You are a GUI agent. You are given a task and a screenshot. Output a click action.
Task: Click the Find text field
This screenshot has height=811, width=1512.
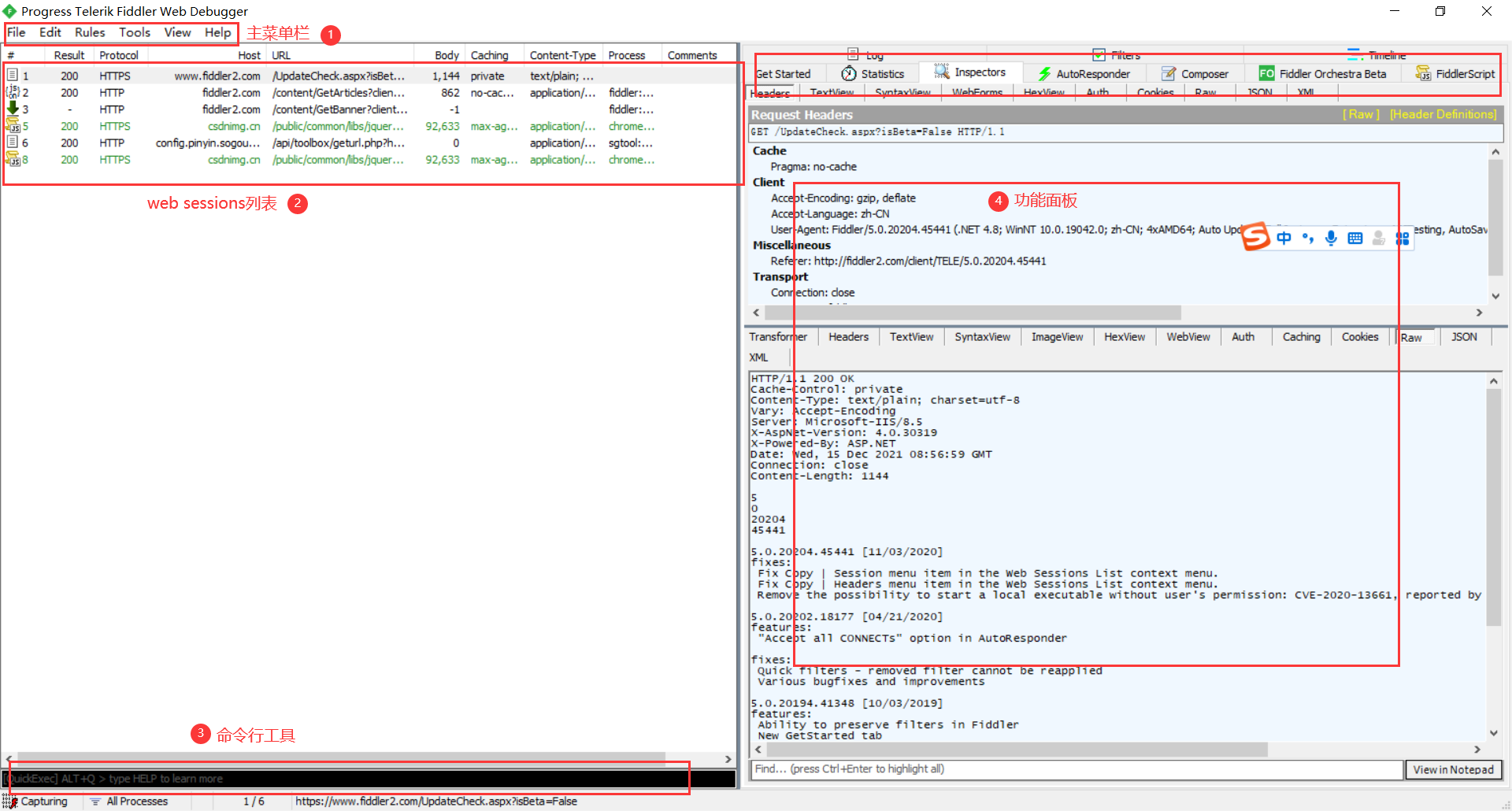pyautogui.click(x=1077, y=768)
